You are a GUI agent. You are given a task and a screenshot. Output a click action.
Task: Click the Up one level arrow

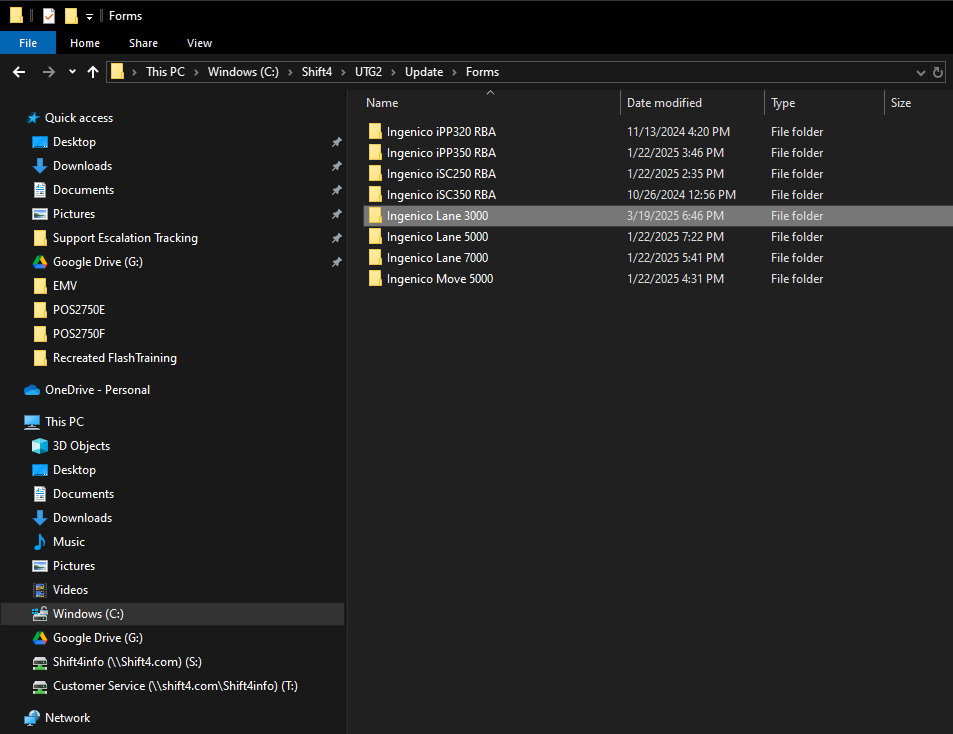click(x=93, y=72)
